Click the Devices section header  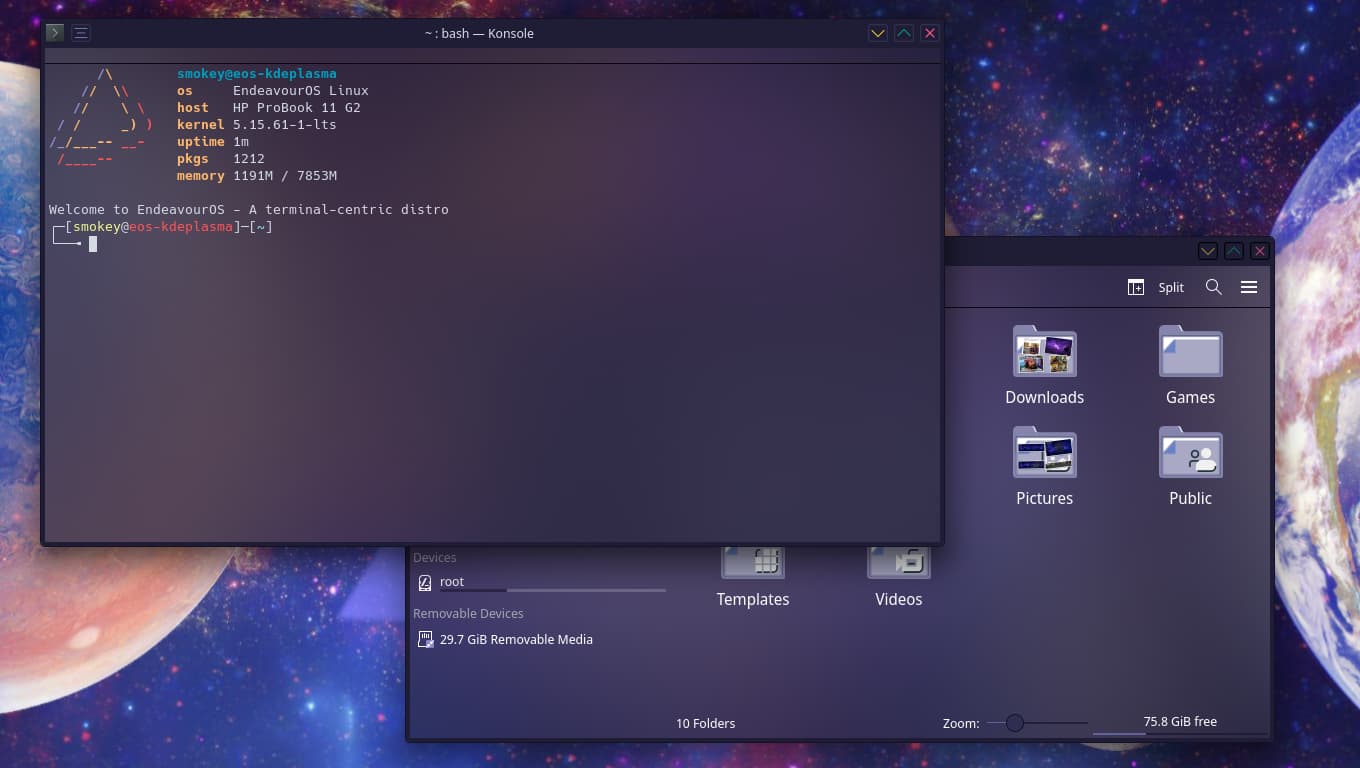pos(434,558)
